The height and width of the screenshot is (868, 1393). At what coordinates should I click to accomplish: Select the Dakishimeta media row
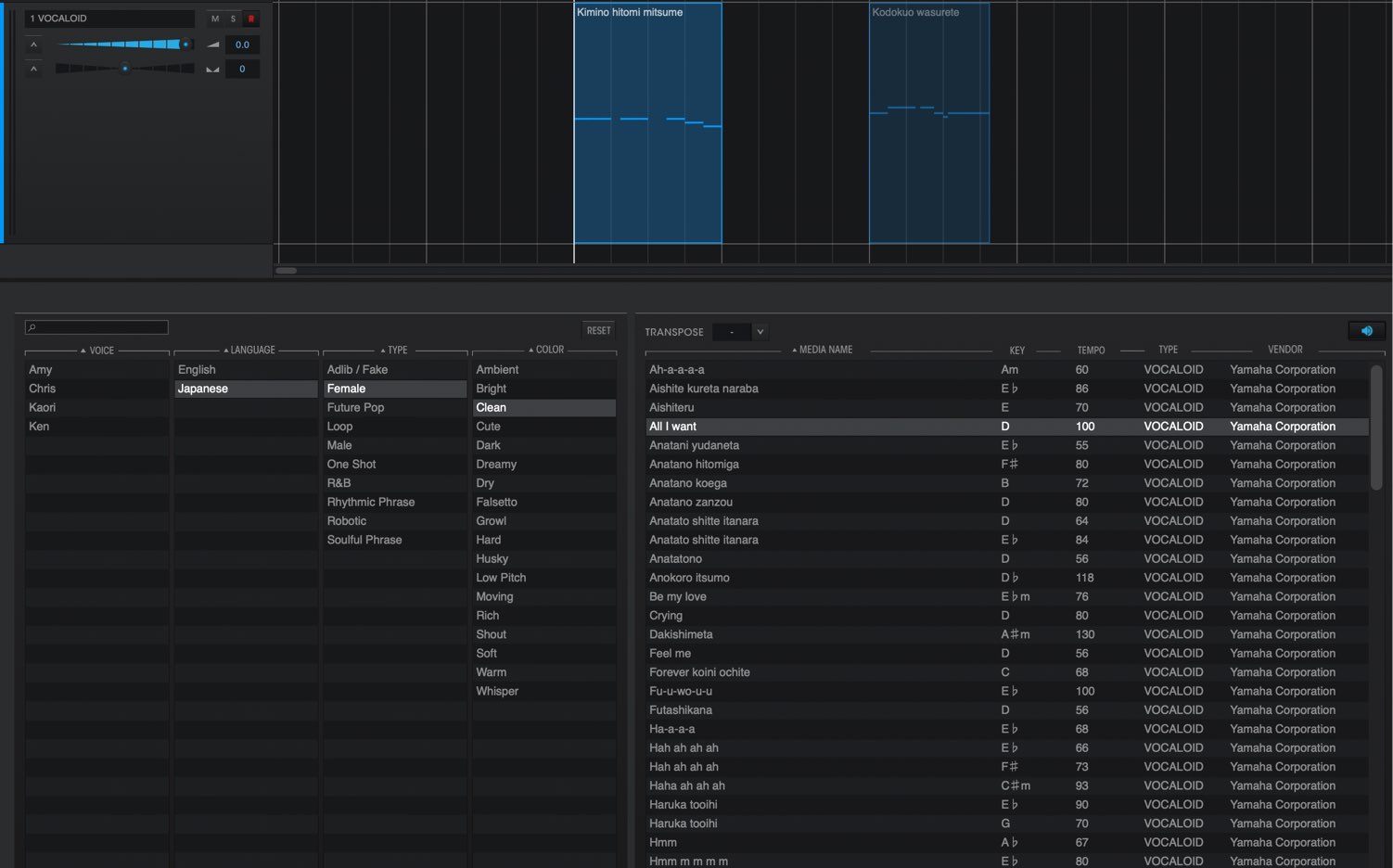click(x=1007, y=634)
